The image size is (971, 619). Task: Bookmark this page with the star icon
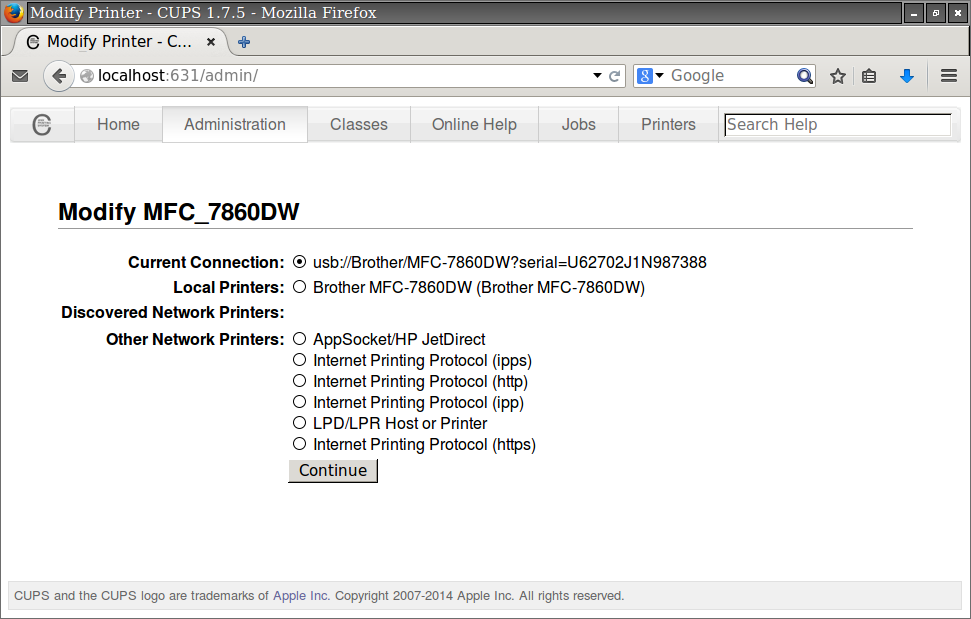[x=837, y=75]
